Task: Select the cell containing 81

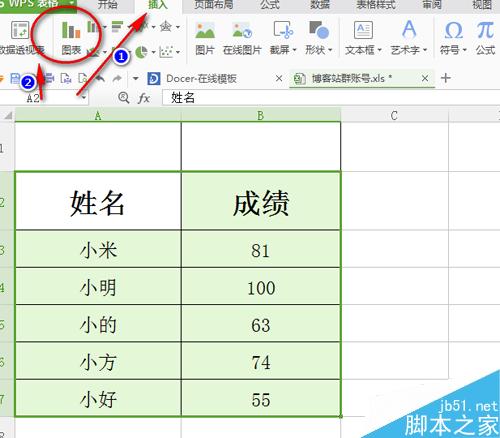Action: point(261,249)
